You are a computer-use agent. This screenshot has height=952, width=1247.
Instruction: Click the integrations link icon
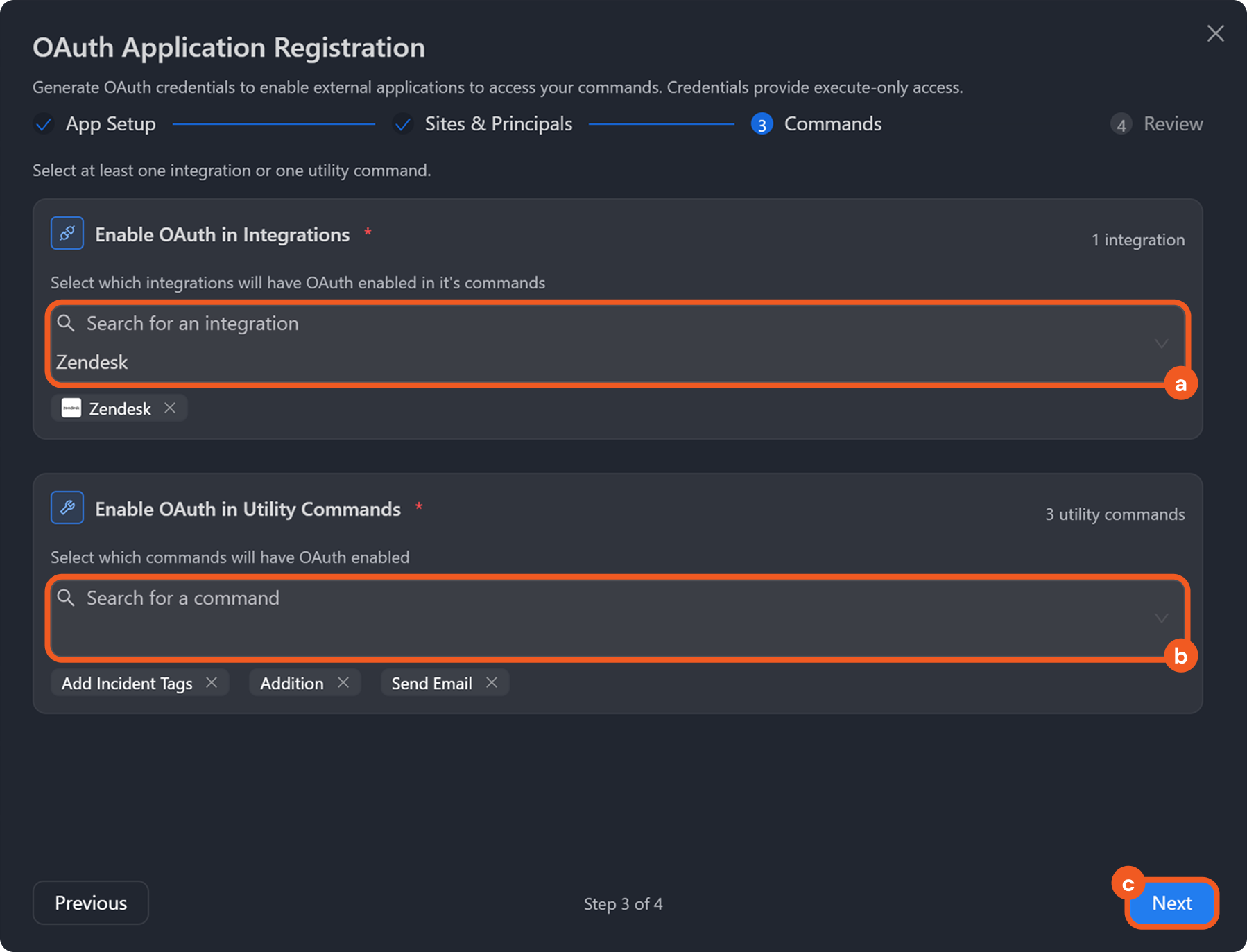(x=67, y=234)
